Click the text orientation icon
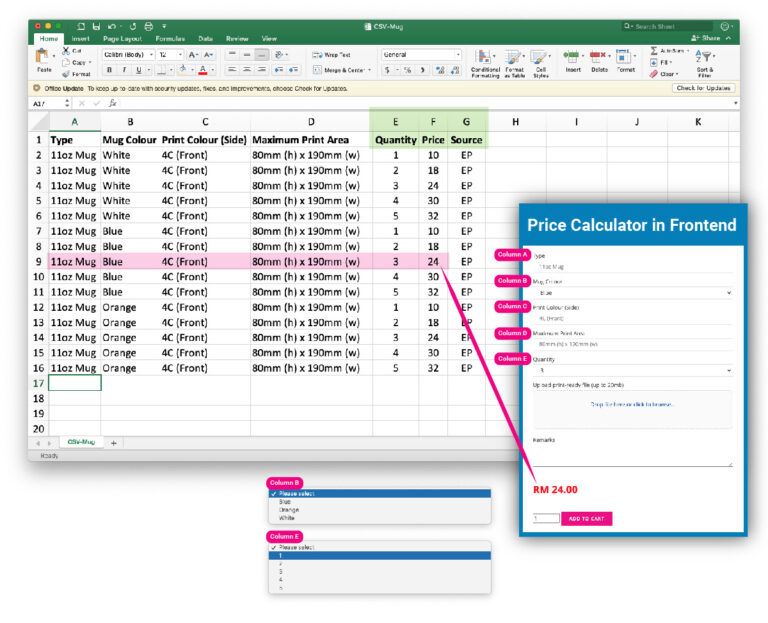This screenshot has width=768, height=623. 279,54
